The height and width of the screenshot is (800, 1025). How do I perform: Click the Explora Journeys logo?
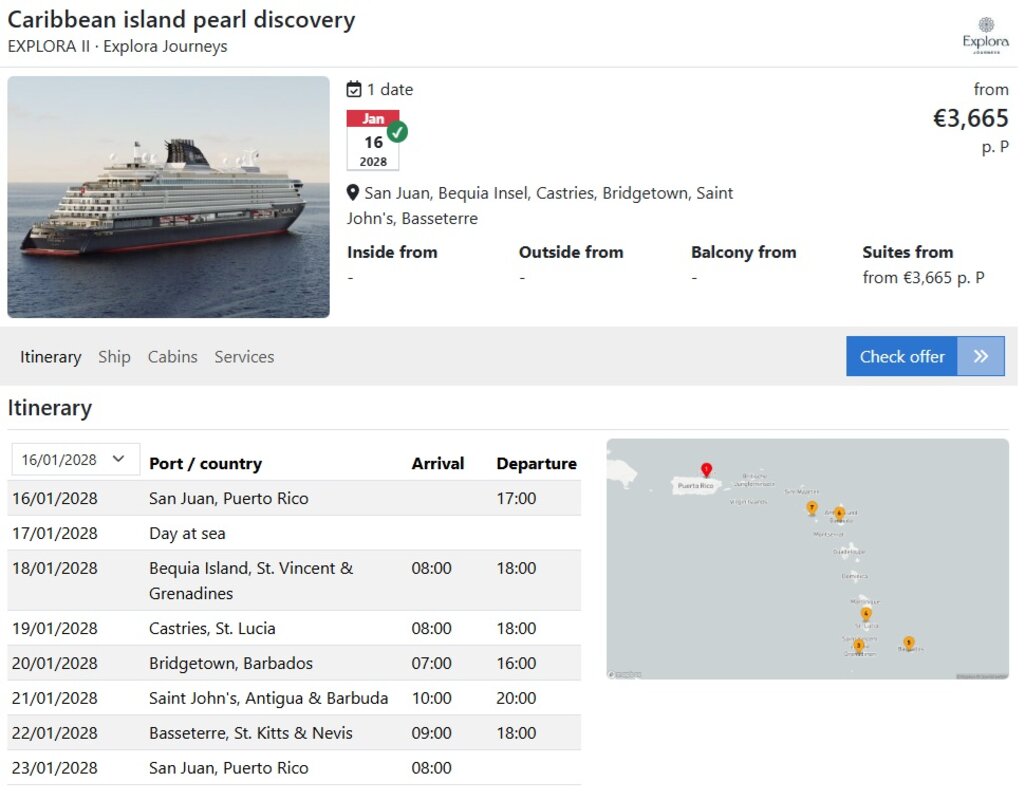click(985, 36)
